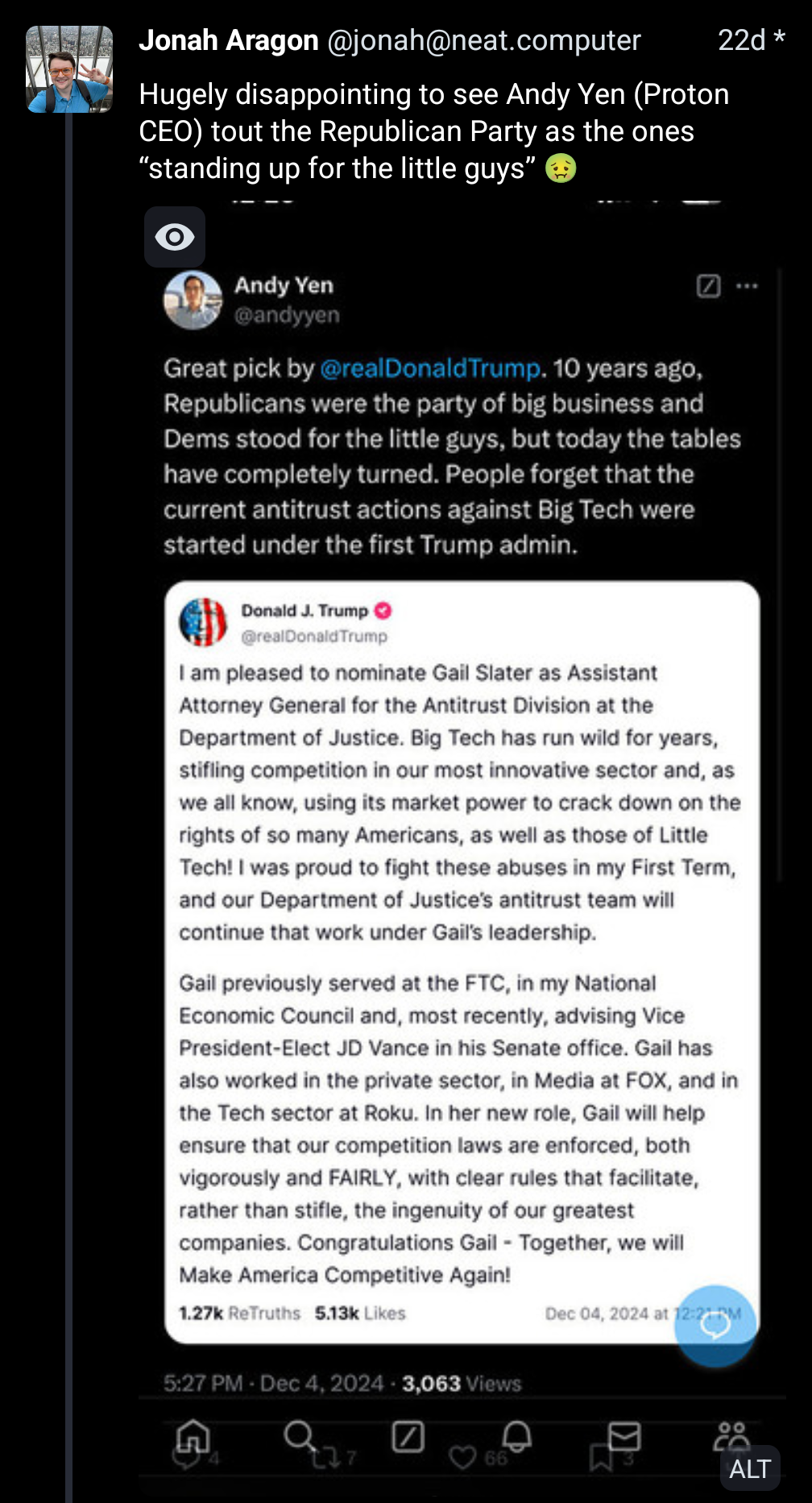Toggle the repost arrows showing 7
812x1503 pixels.
point(327,1457)
